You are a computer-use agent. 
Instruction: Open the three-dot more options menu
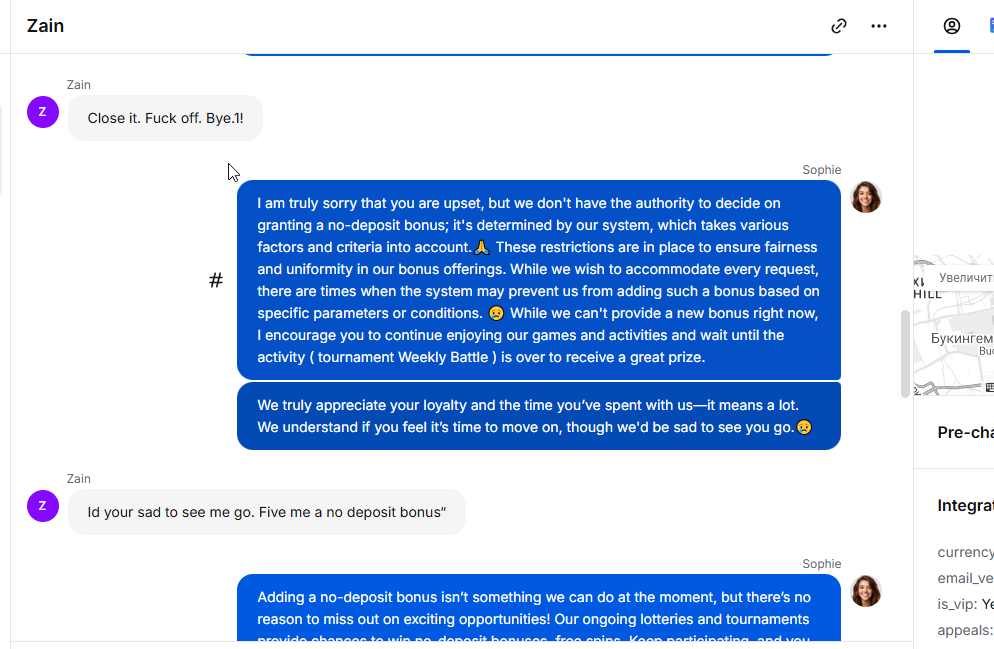(x=879, y=26)
